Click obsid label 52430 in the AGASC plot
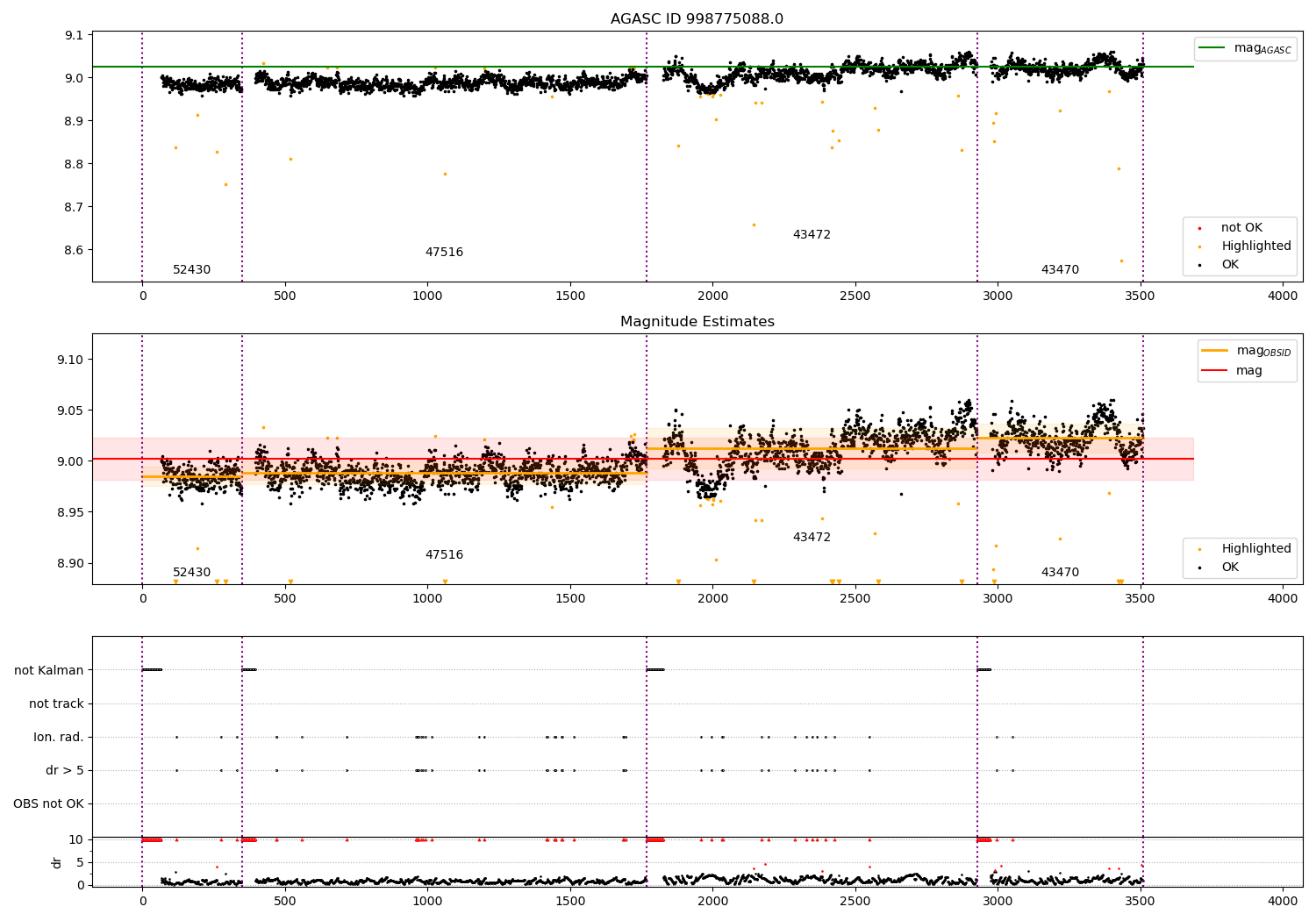 click(x=191, y=270)
